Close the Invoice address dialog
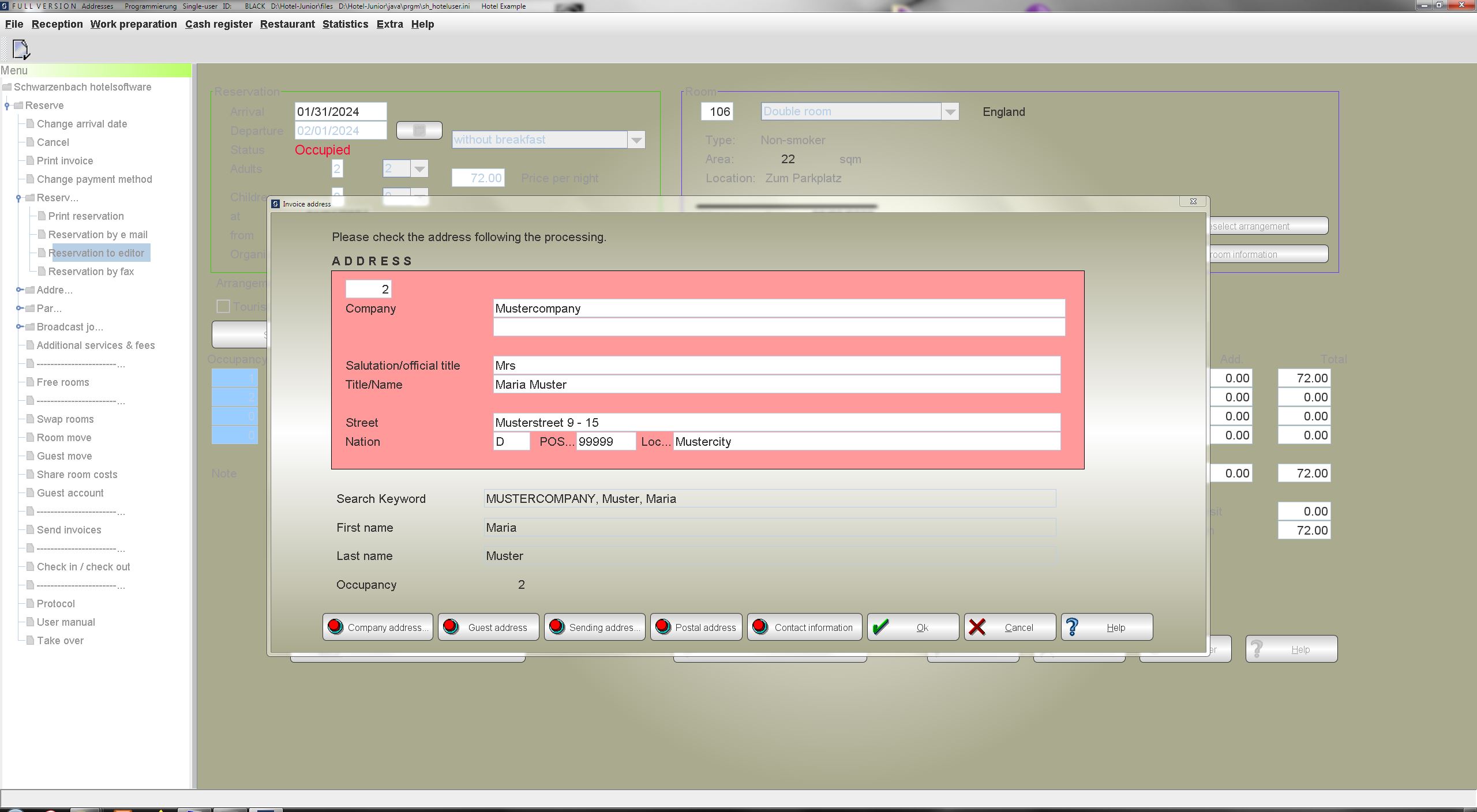1477x812 pixels. pyautogui.click(x=1193, y=201)
